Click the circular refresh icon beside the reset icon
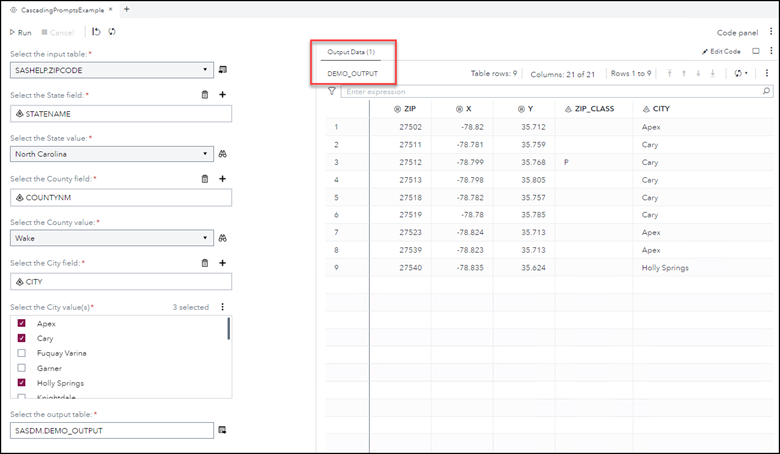 (112, 32)
